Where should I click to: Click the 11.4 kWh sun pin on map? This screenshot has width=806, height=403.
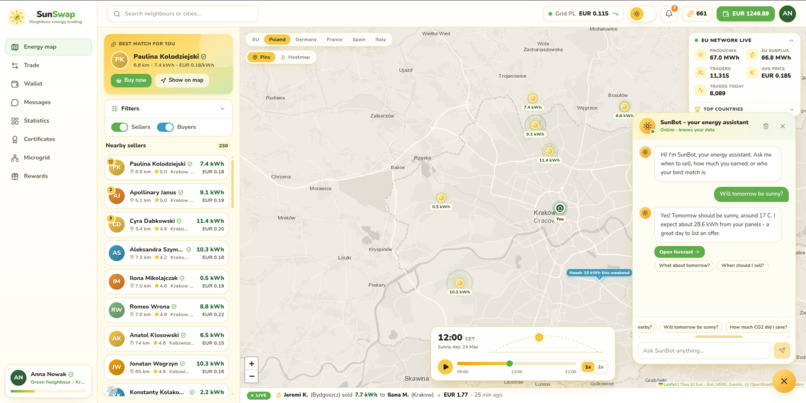coord(549,151)
